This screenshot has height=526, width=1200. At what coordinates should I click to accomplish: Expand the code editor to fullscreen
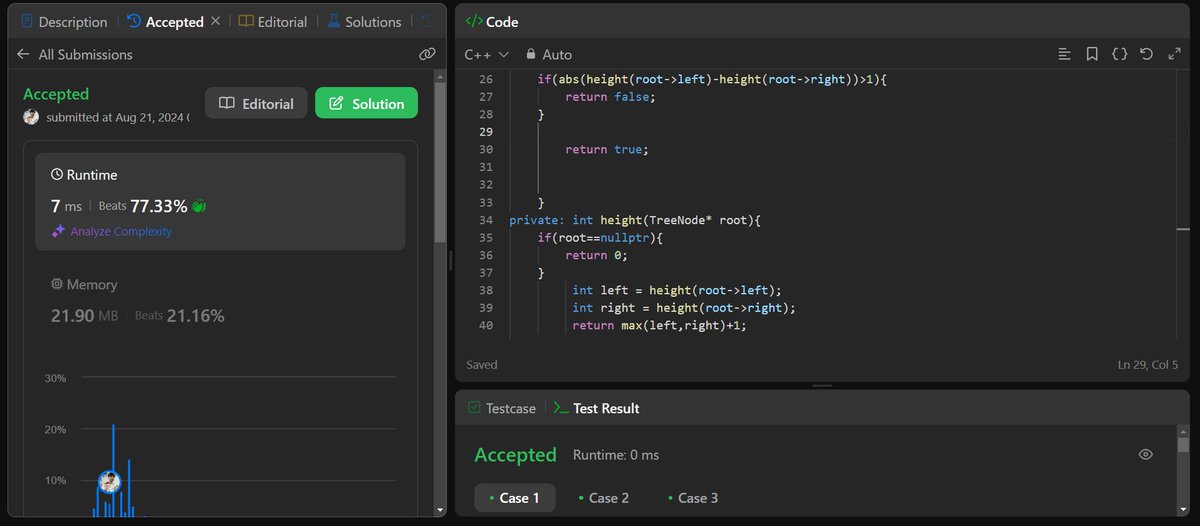point(1174,54)
